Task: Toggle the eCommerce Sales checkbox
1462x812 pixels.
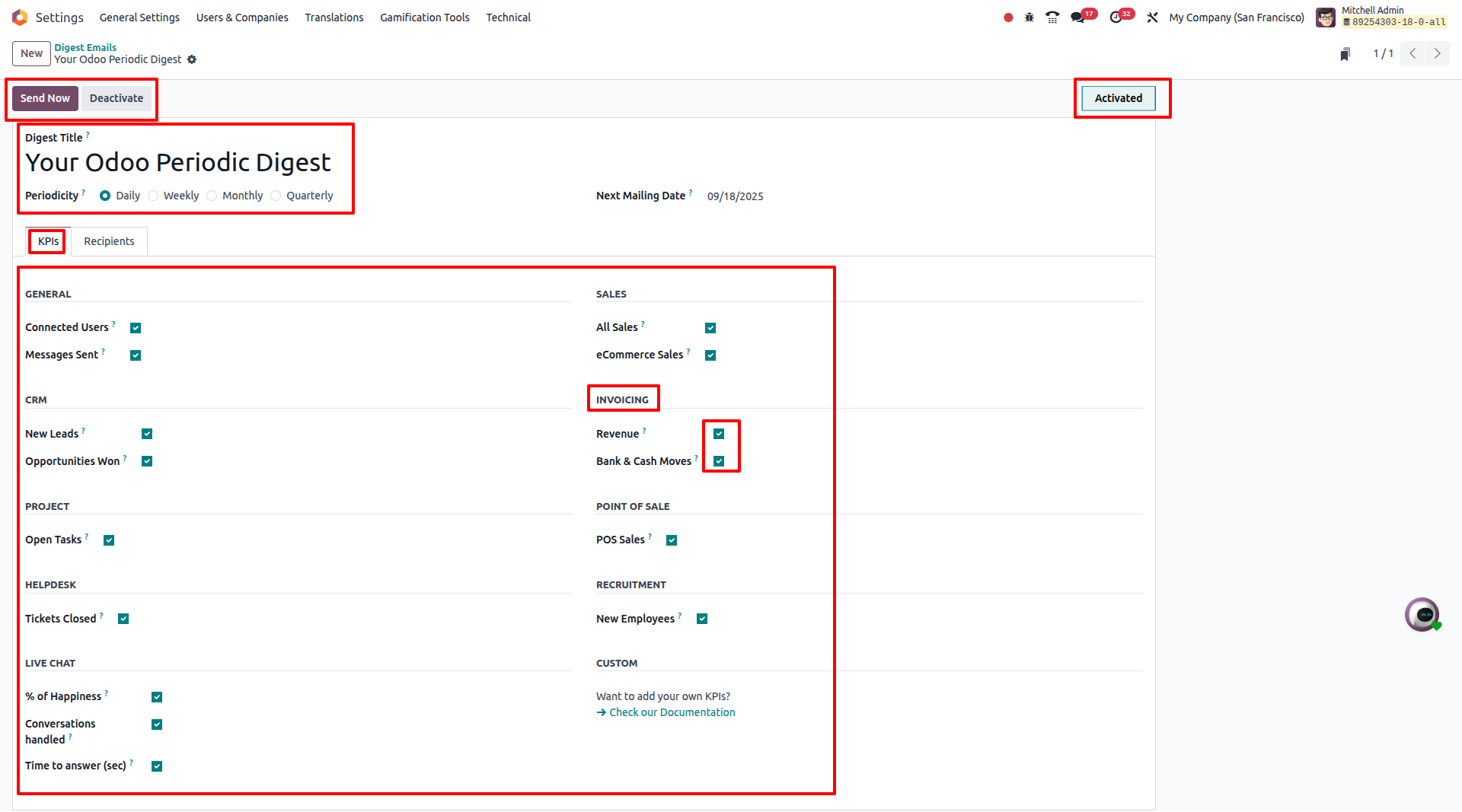Action: pyautogui.click(x=710, y=355)
